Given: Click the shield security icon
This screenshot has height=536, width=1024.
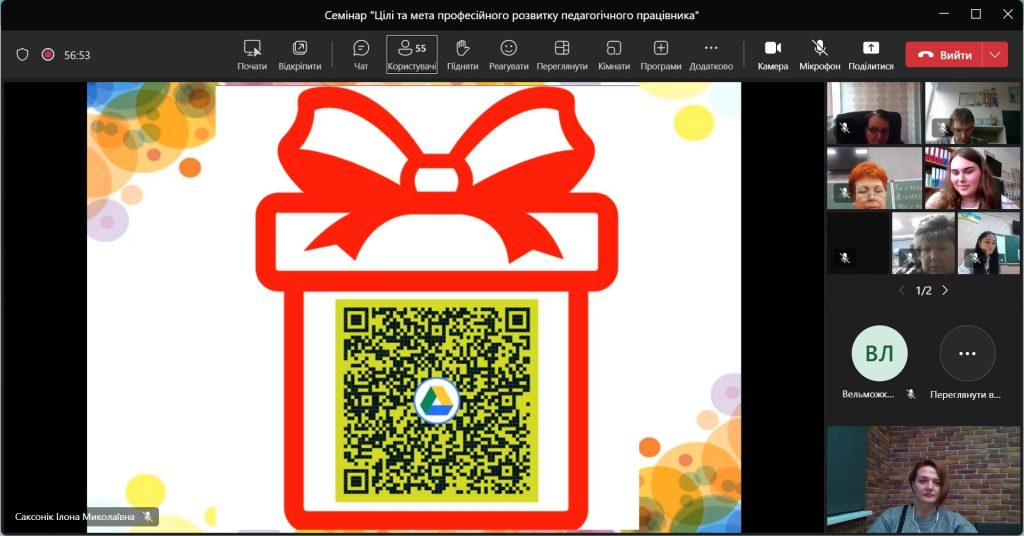Looking at the screenshot, I should 22,55.
